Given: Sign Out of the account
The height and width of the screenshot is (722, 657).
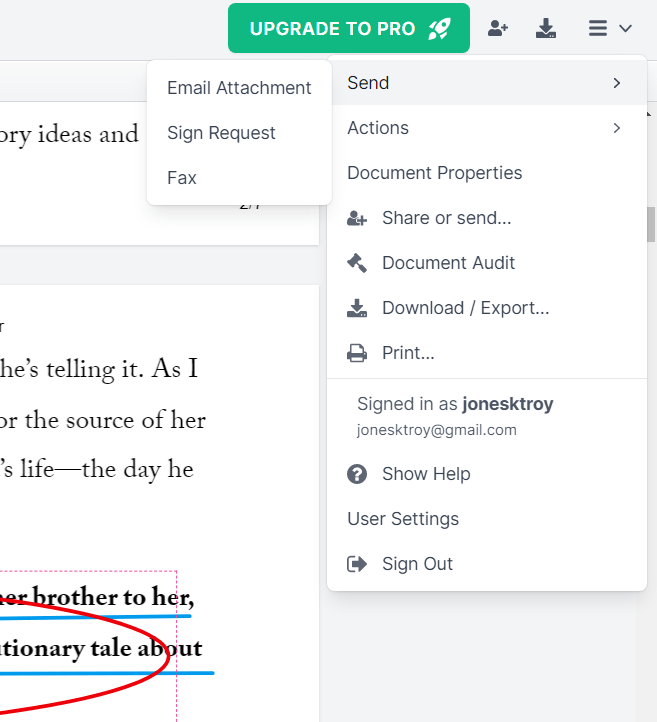Looking at the screenshot, I should (487, 564).
